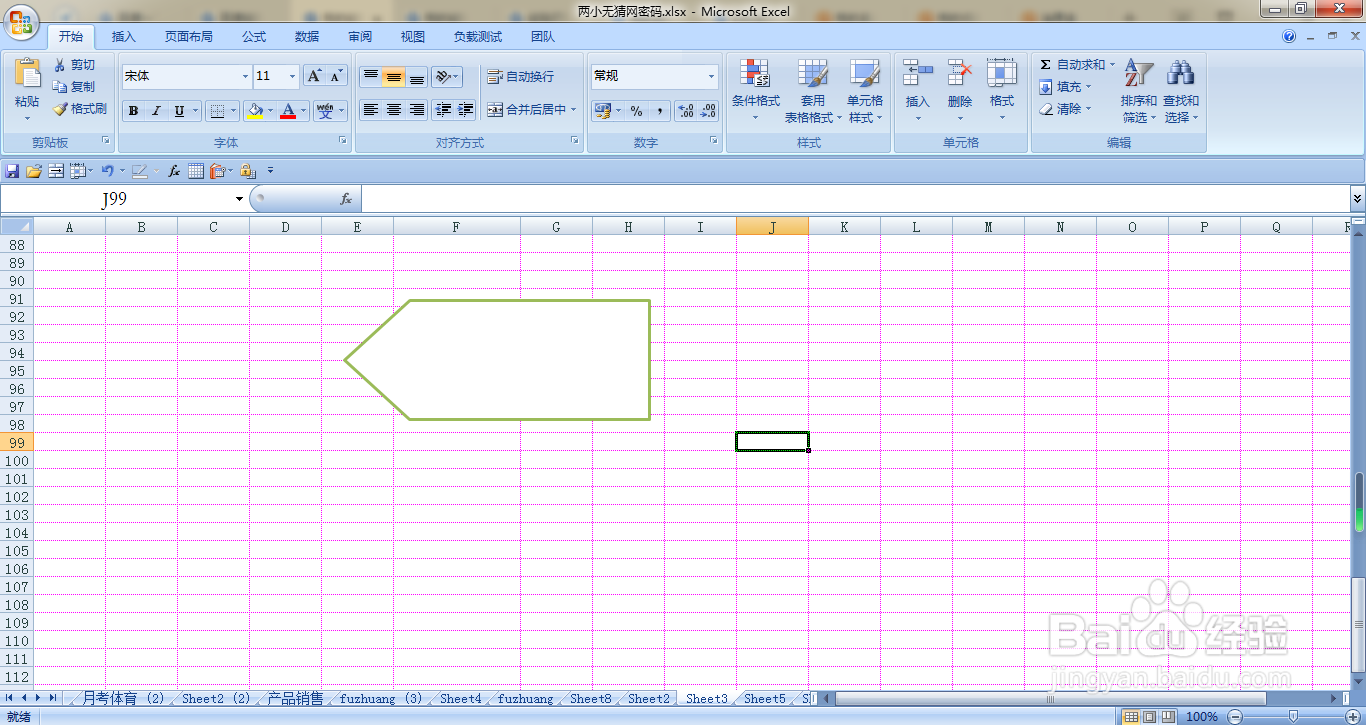The width and height of the screenshot is (1366, 725).
Task: Toggle underline formatting
Action: (x=179, y=111)
